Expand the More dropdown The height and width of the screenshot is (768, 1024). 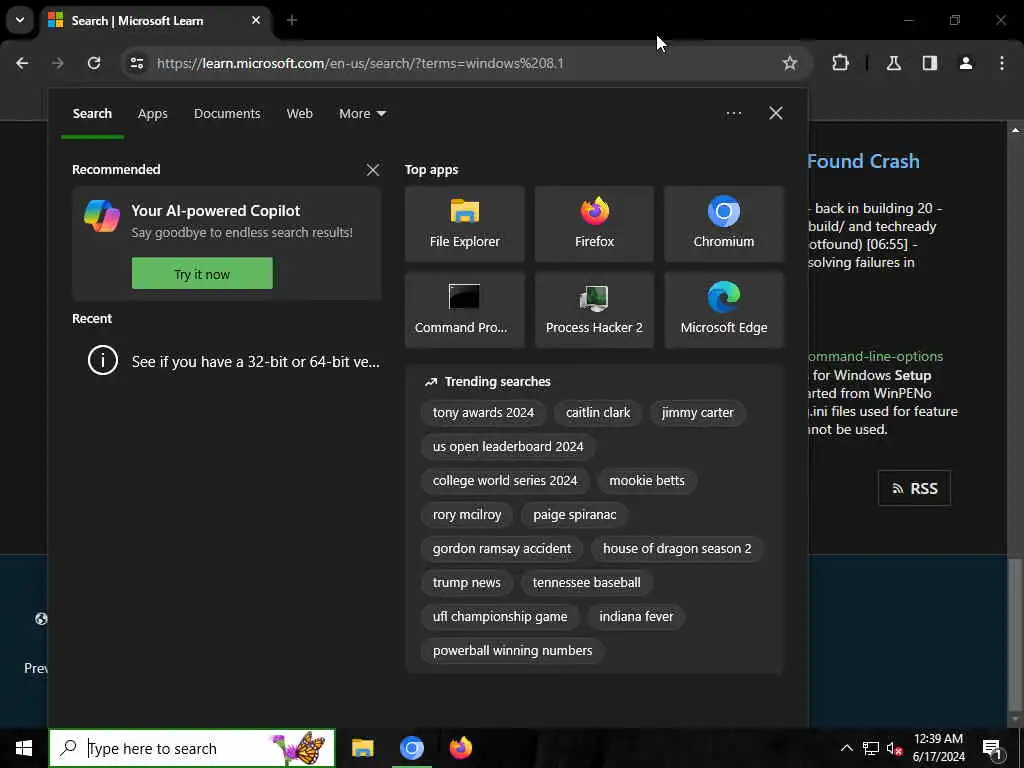362,114
